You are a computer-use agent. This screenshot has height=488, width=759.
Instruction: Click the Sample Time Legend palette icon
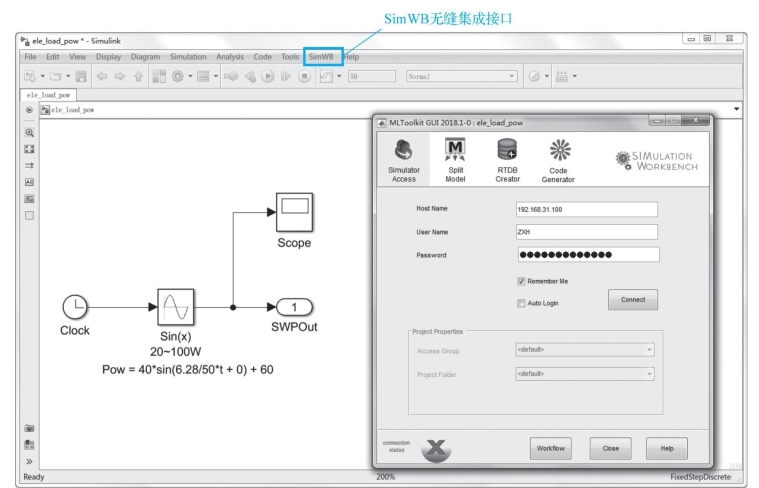pyautogui.click(x=30, y=166)
